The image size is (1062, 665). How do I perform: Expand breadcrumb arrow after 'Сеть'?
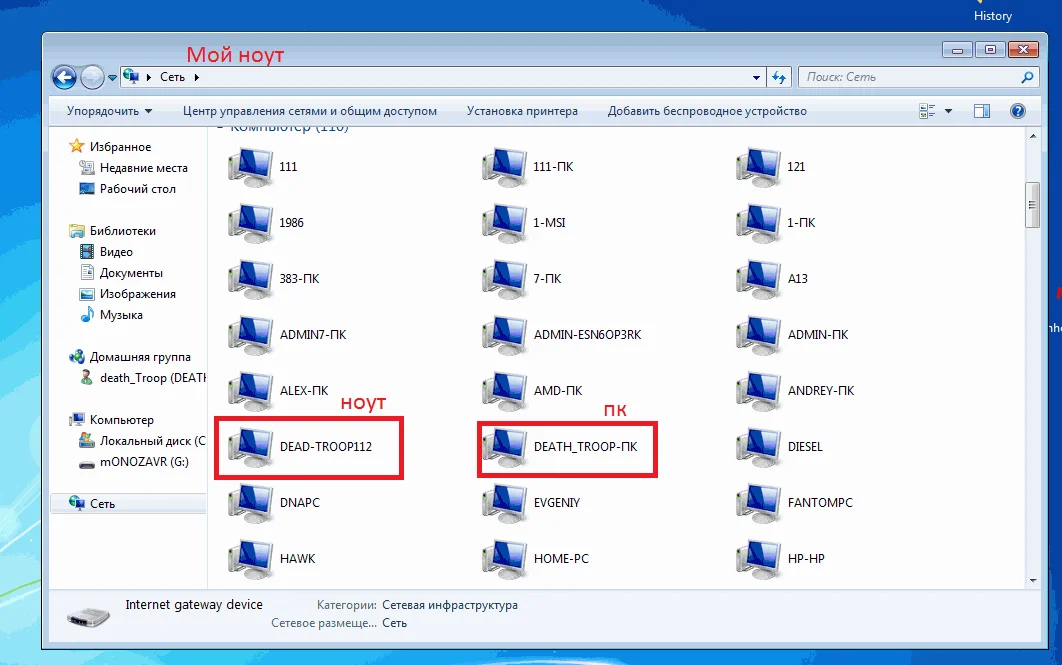[196, 77]
